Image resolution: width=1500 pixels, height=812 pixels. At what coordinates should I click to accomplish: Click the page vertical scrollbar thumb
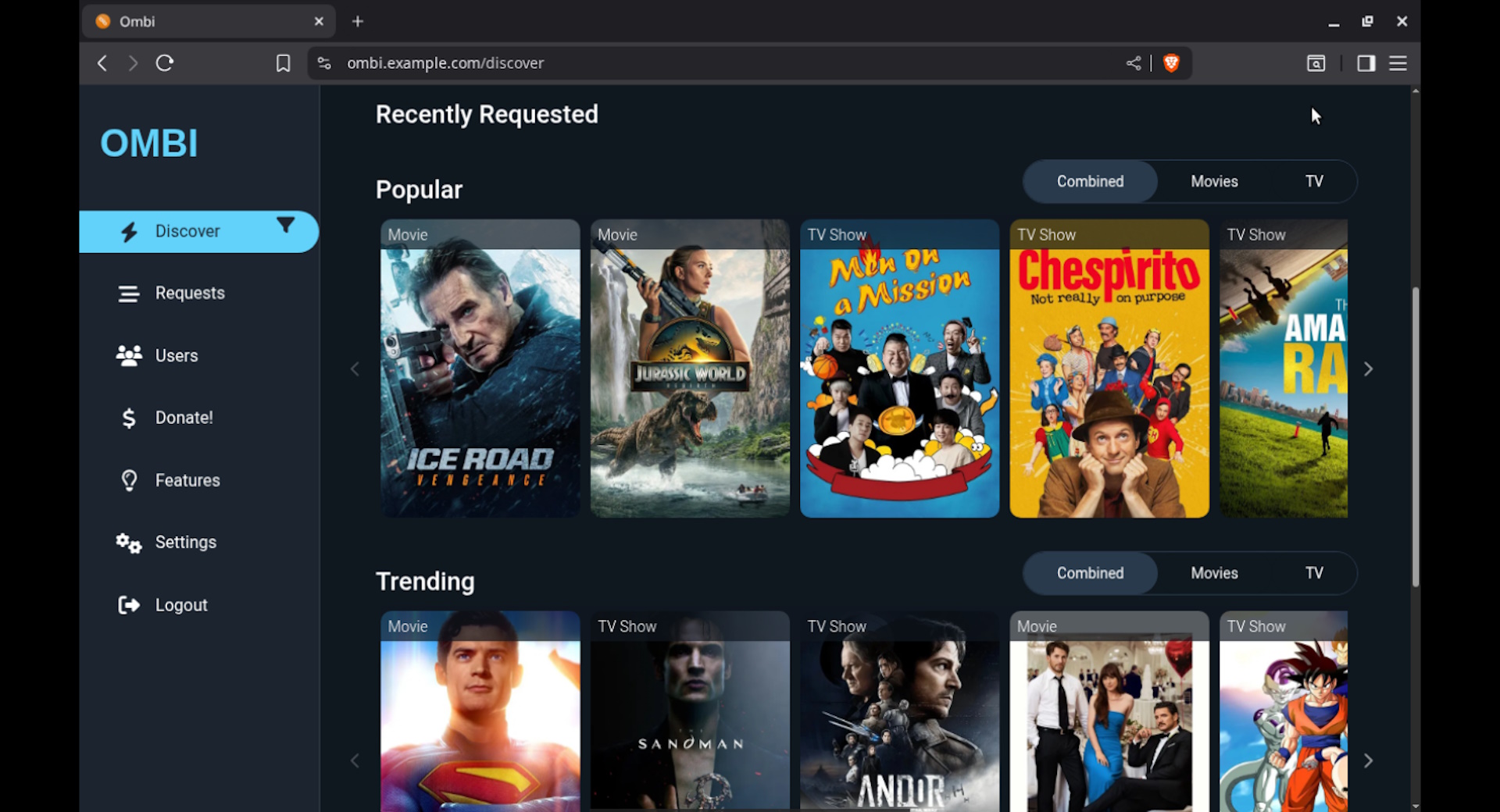(1415, 437)
